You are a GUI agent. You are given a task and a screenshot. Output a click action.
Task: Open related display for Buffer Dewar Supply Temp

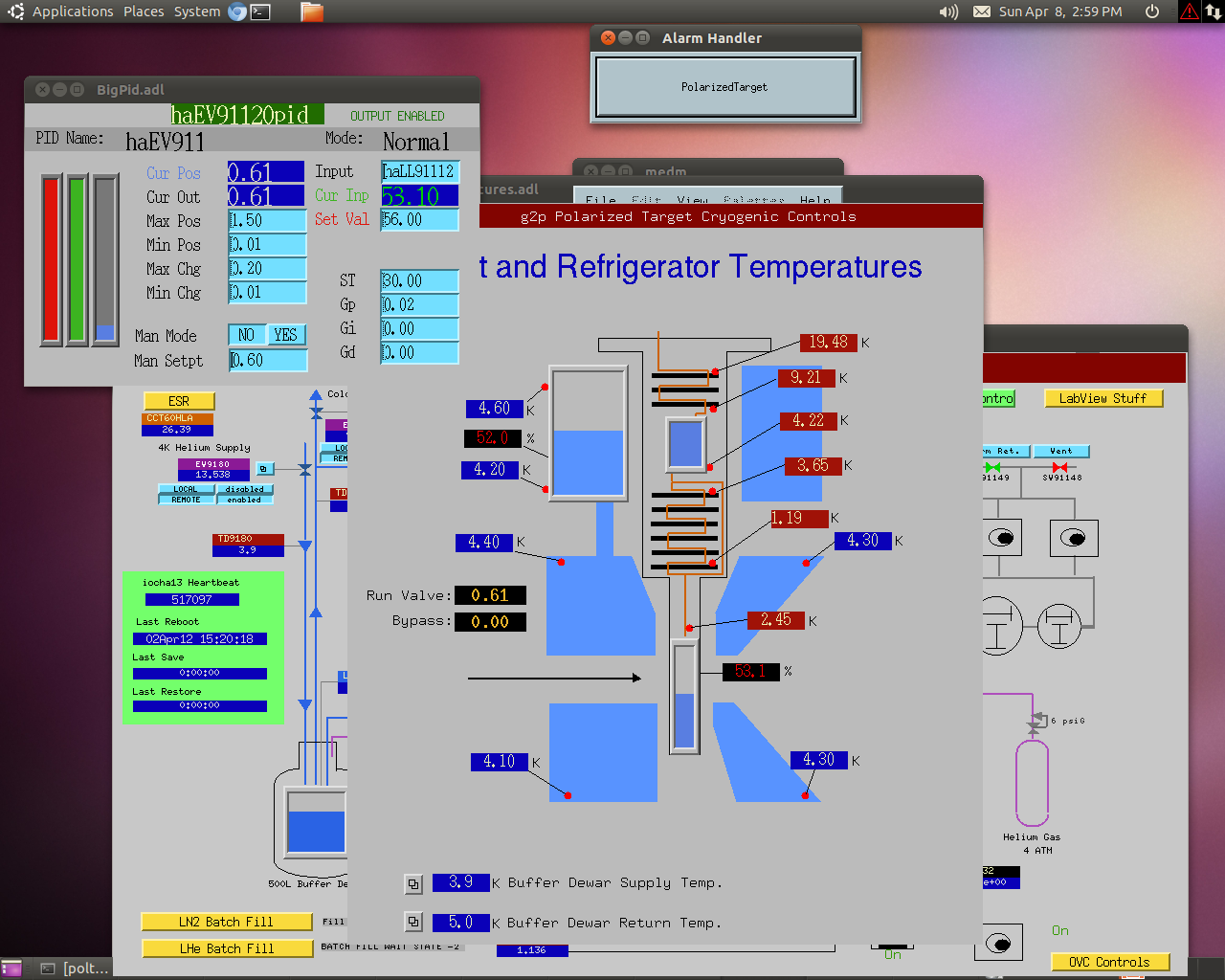click(413, 884)
